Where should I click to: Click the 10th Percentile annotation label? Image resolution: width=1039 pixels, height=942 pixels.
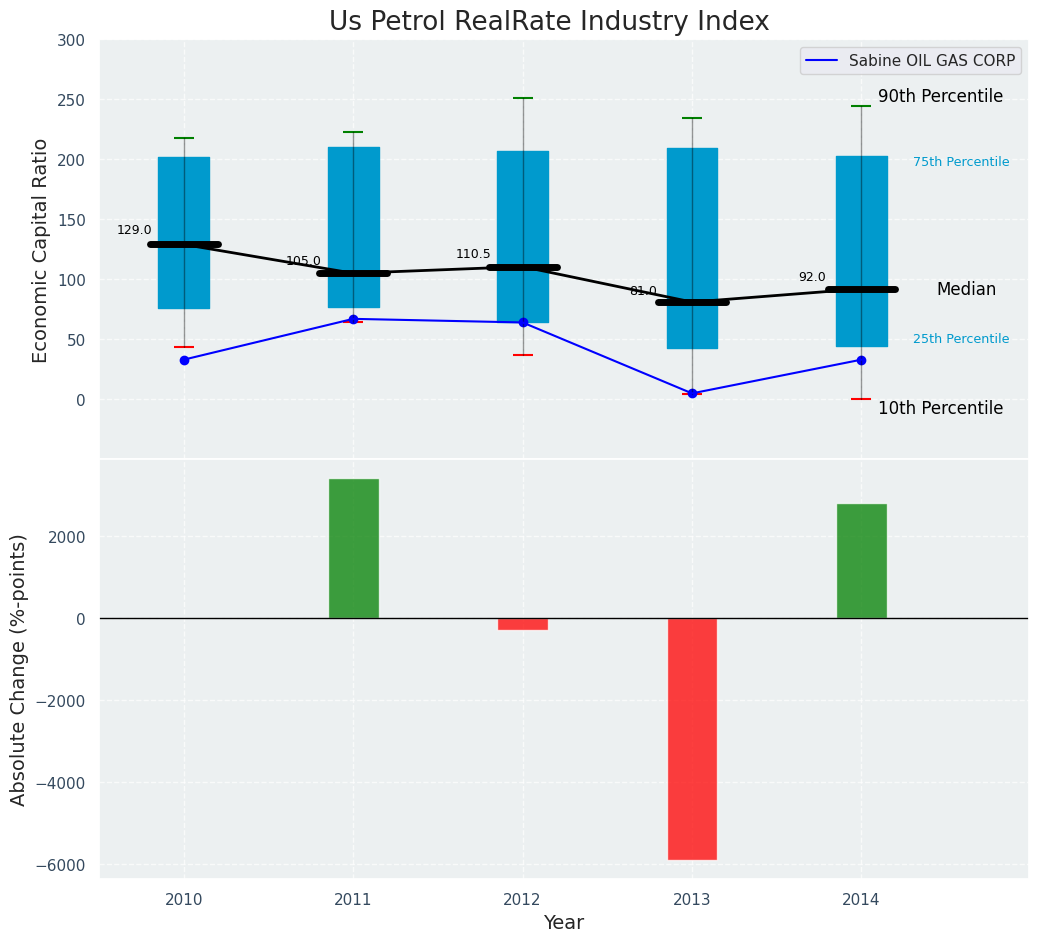(x=940, y=408)
